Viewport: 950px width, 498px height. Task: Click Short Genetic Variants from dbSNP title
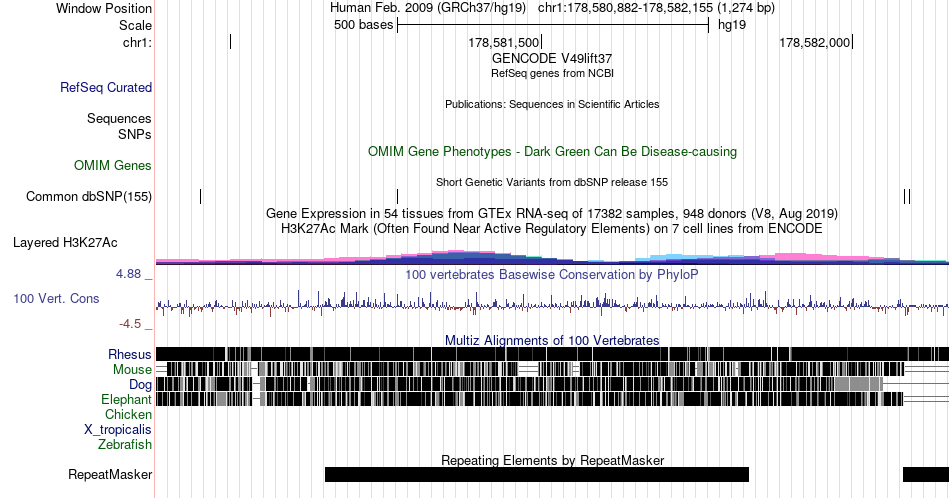pyautogui.click(x=552, y=182)
